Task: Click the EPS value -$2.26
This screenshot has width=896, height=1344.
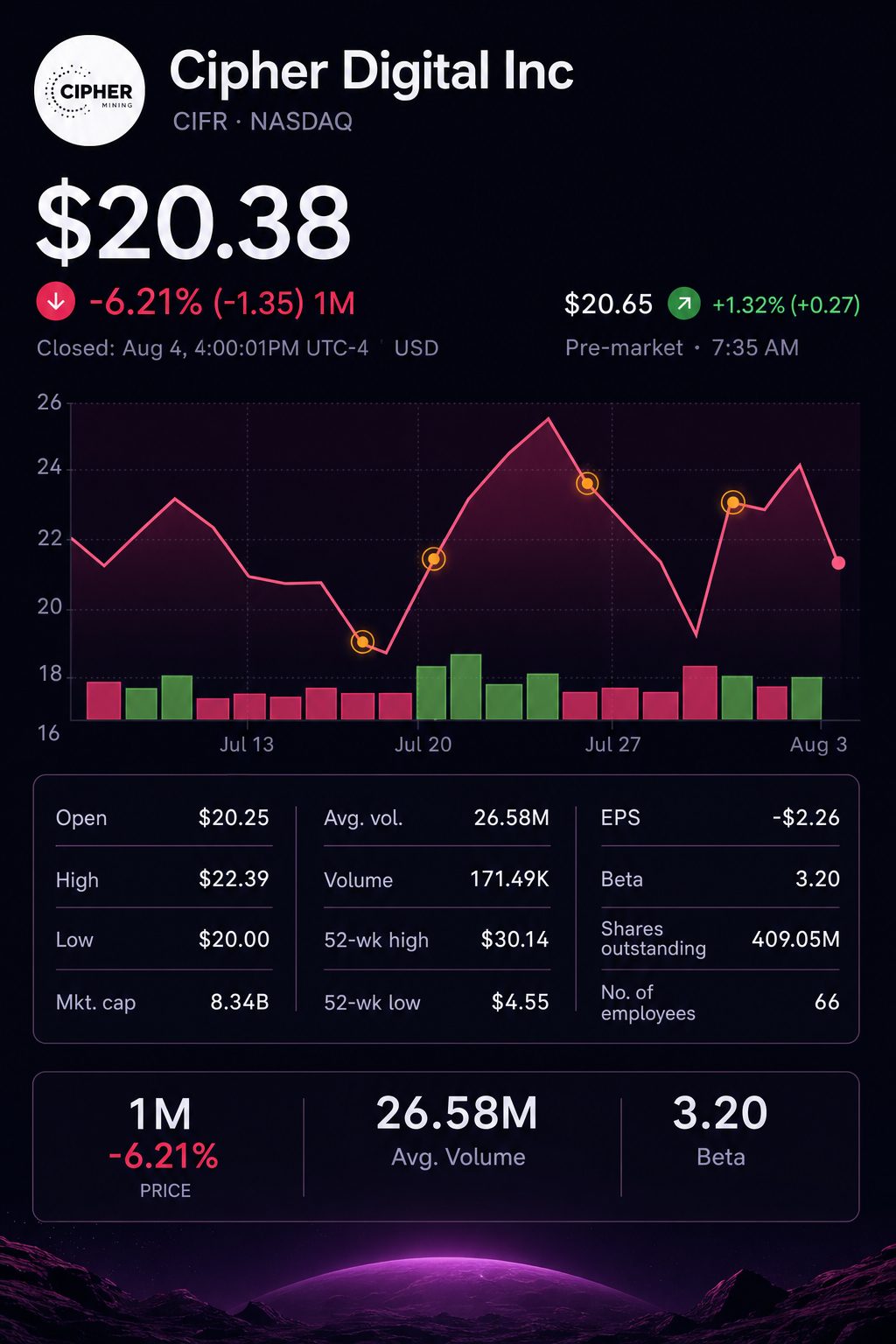Action: (806, 818)
